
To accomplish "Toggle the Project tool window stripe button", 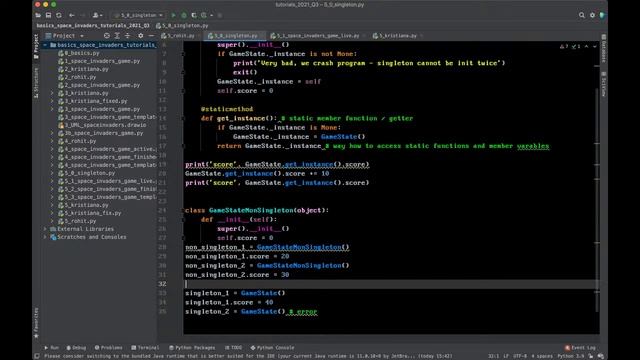I will 36,46.
